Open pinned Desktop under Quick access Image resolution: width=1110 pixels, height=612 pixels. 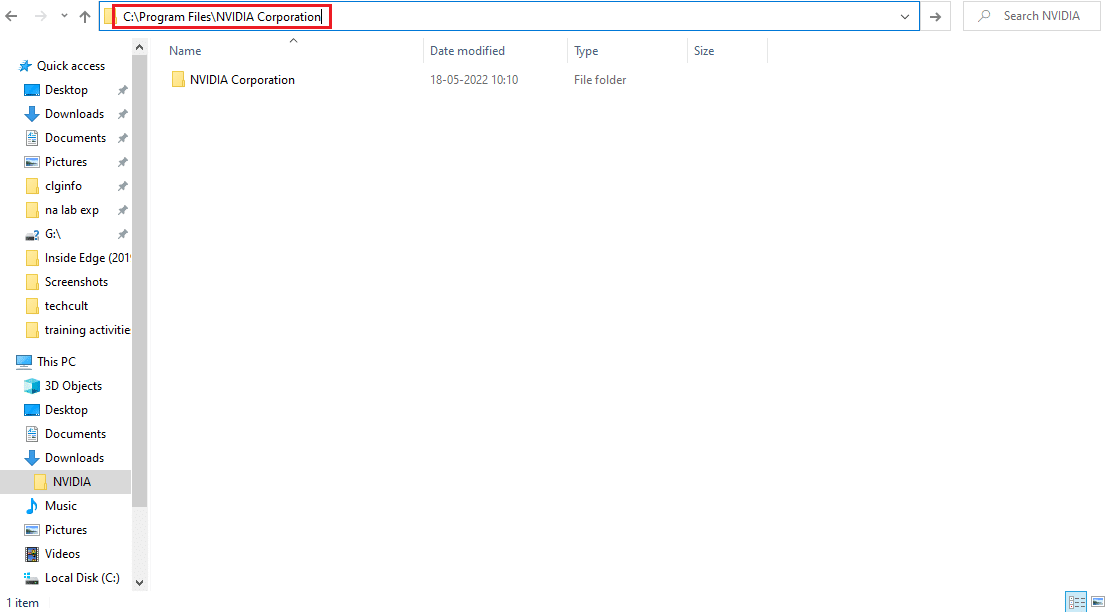click(67, 90)
